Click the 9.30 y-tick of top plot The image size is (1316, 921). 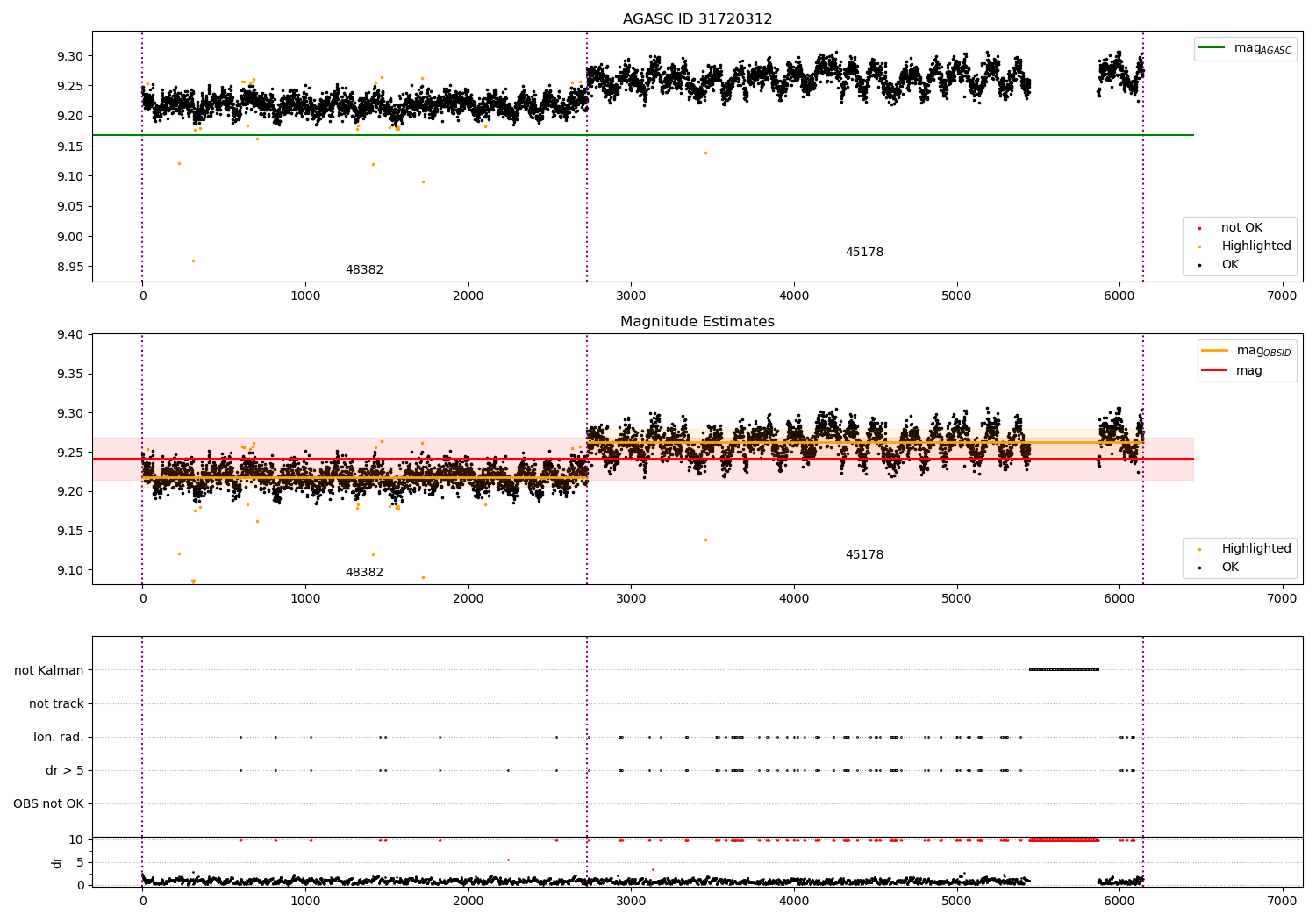point(70,56)
